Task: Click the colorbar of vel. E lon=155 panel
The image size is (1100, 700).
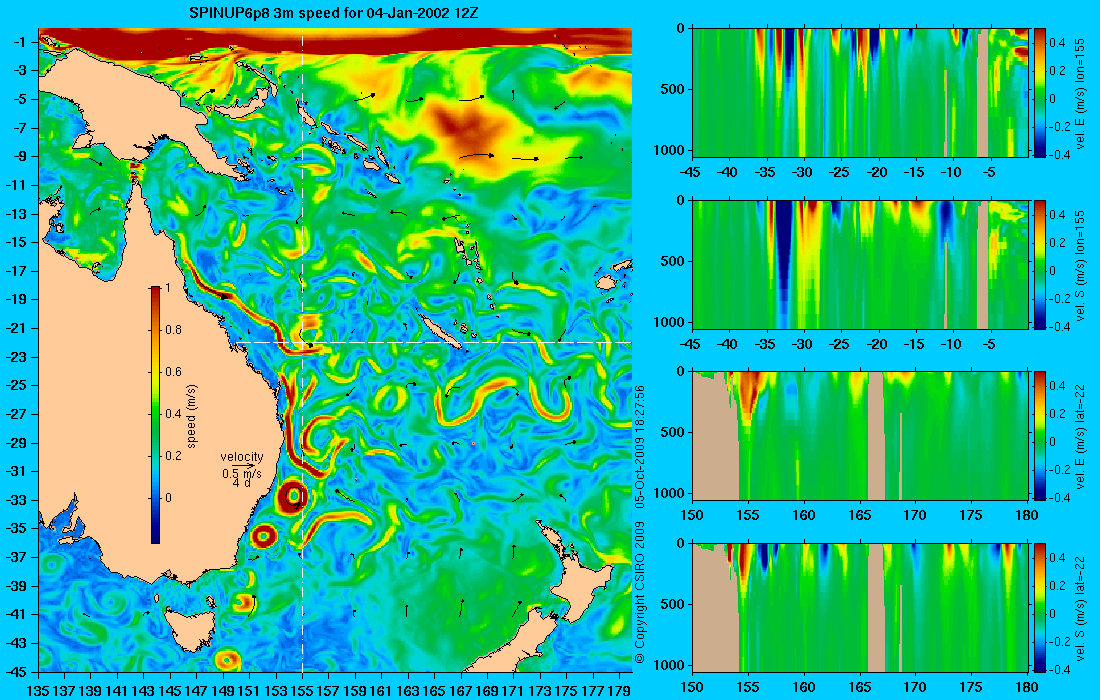Action: (1040, 93)
